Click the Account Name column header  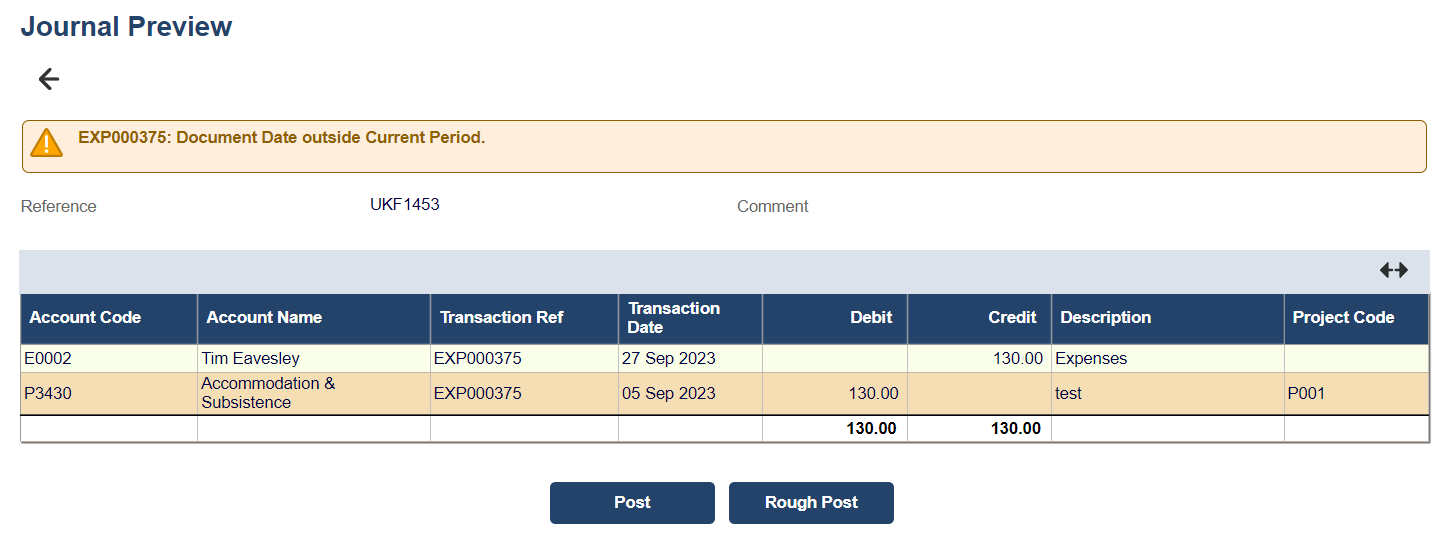(x=264, y=318)
